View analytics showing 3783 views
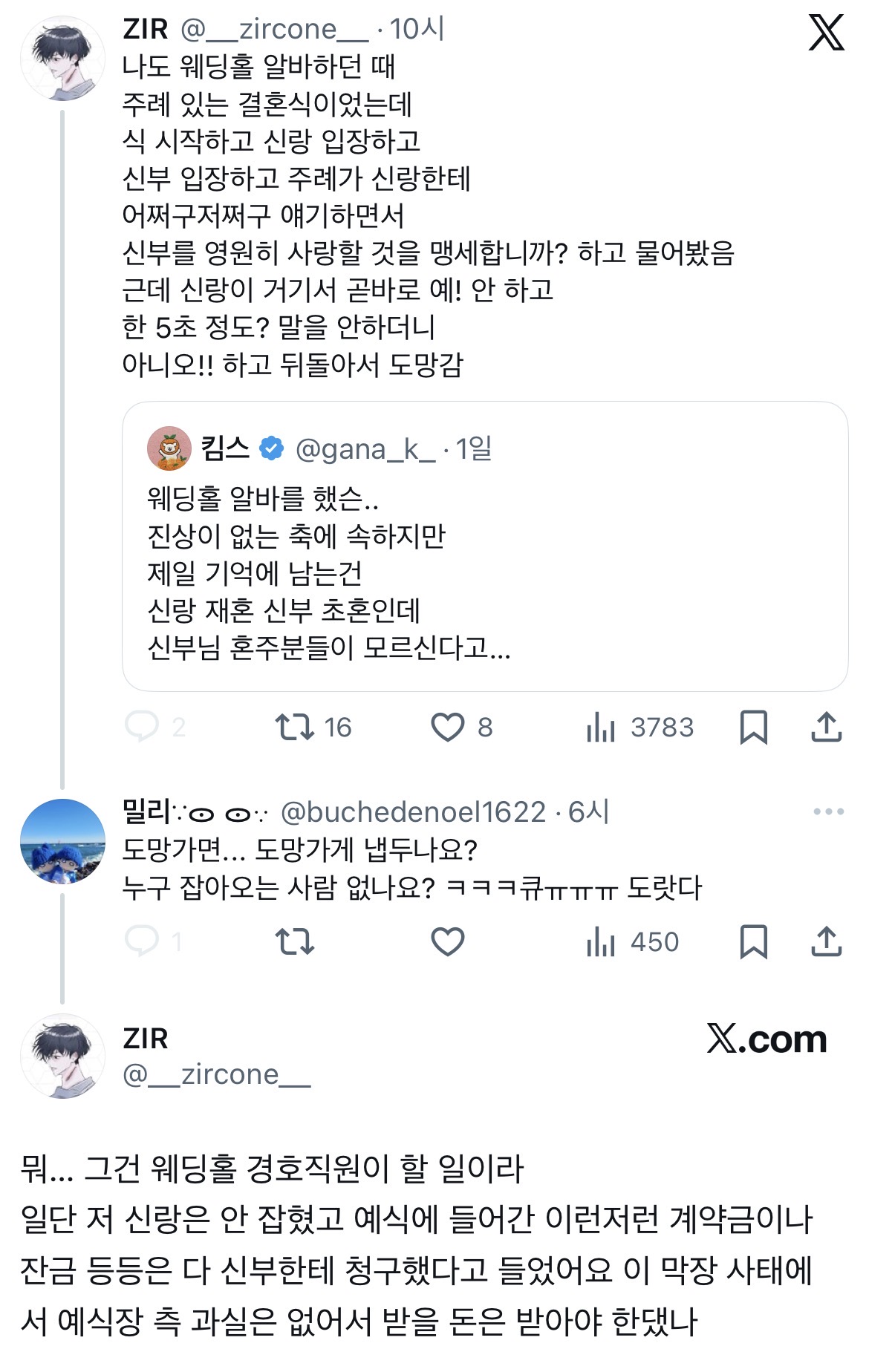 point(602,727)
